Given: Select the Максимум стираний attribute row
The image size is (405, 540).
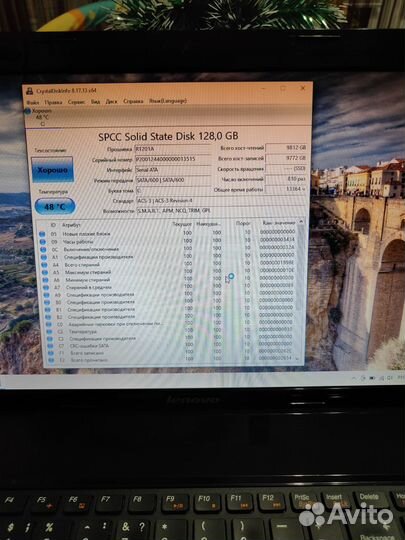Looking at the screenshot, I should (169, 272).
